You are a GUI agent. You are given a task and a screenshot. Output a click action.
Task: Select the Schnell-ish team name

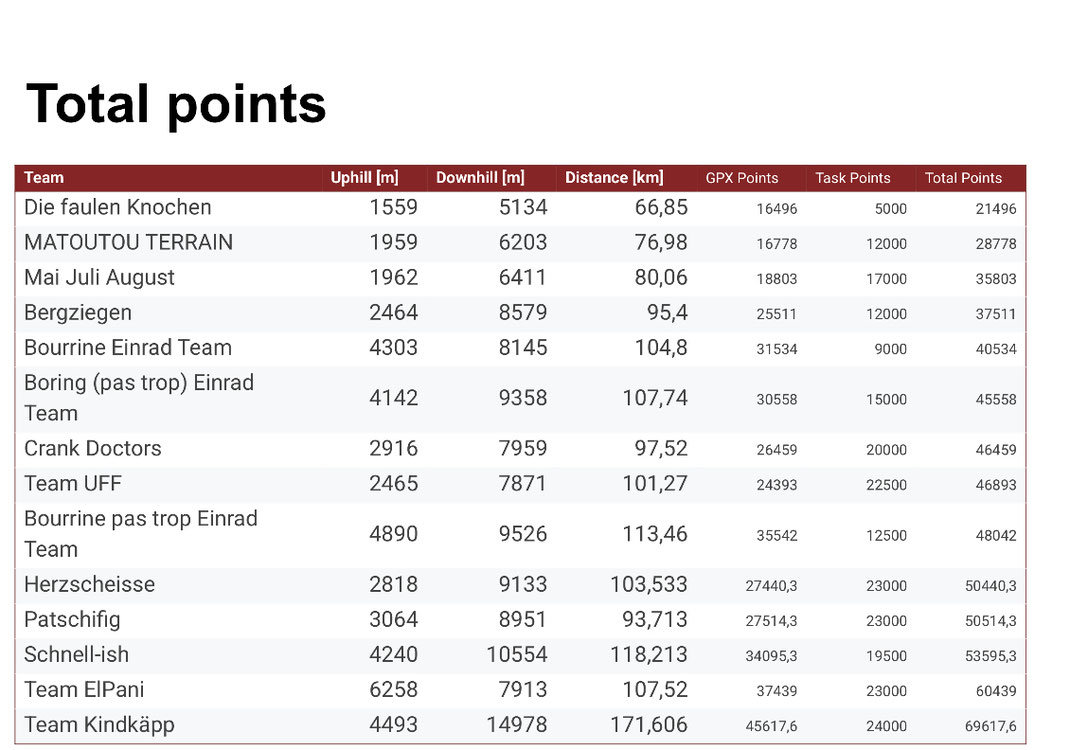point(76,655)
